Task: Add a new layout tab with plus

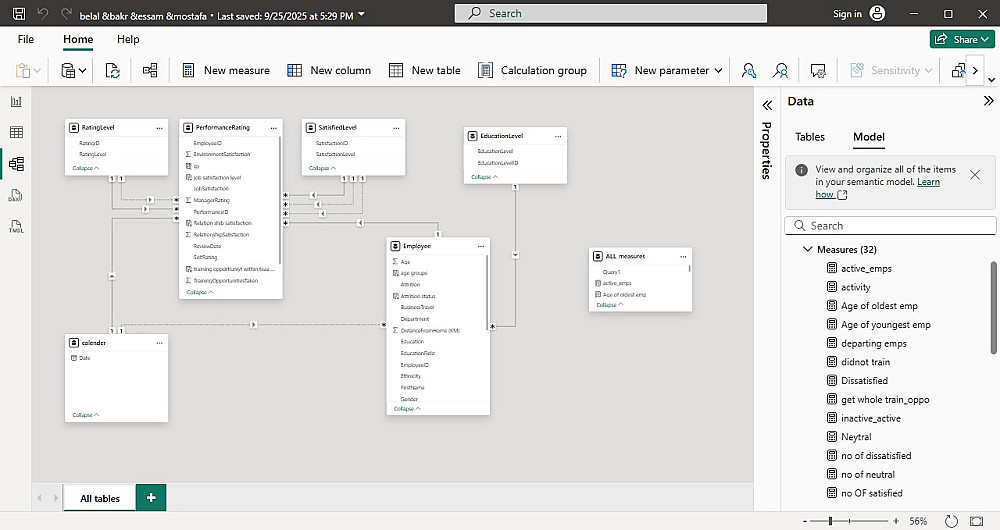Action: (151, 497)
